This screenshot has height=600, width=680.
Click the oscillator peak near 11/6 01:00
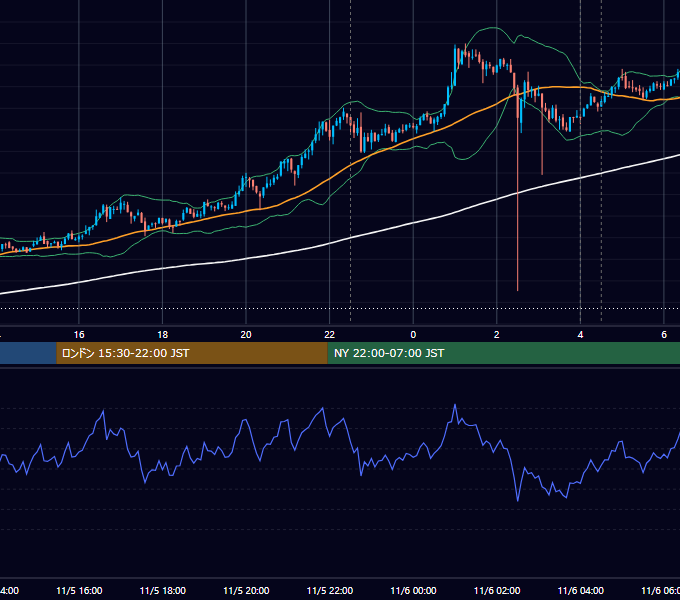click(455, 405)
